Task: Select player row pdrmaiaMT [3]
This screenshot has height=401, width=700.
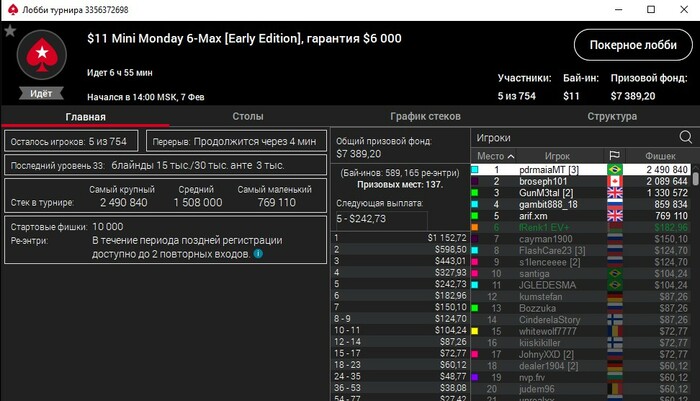Action: tap(581, 170)
